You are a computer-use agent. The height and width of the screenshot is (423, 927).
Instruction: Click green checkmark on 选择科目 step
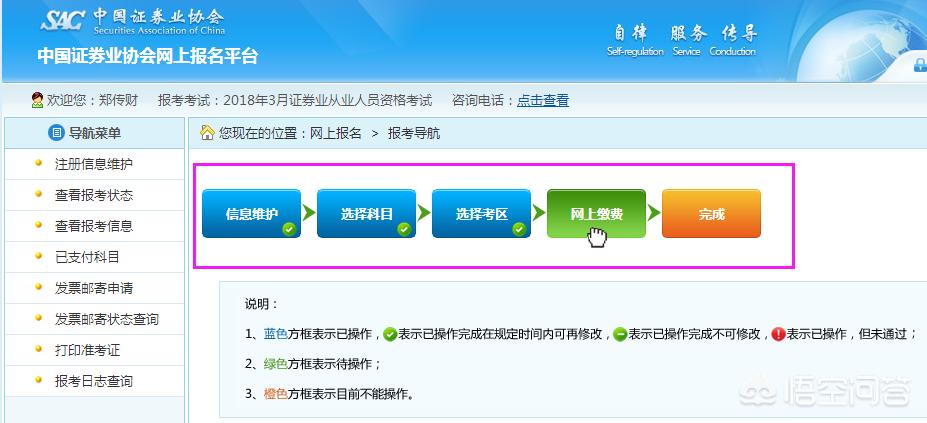[x=404, y=229]
